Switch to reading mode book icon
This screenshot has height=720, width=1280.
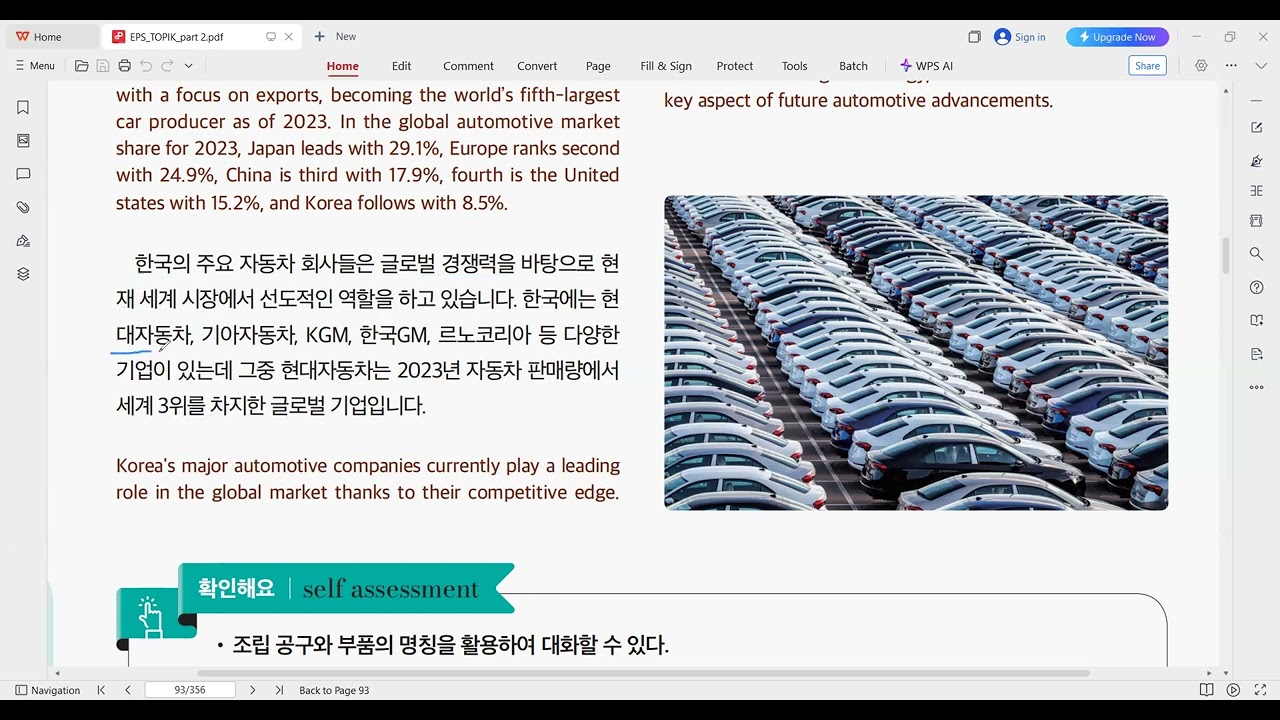[1206, 690]
